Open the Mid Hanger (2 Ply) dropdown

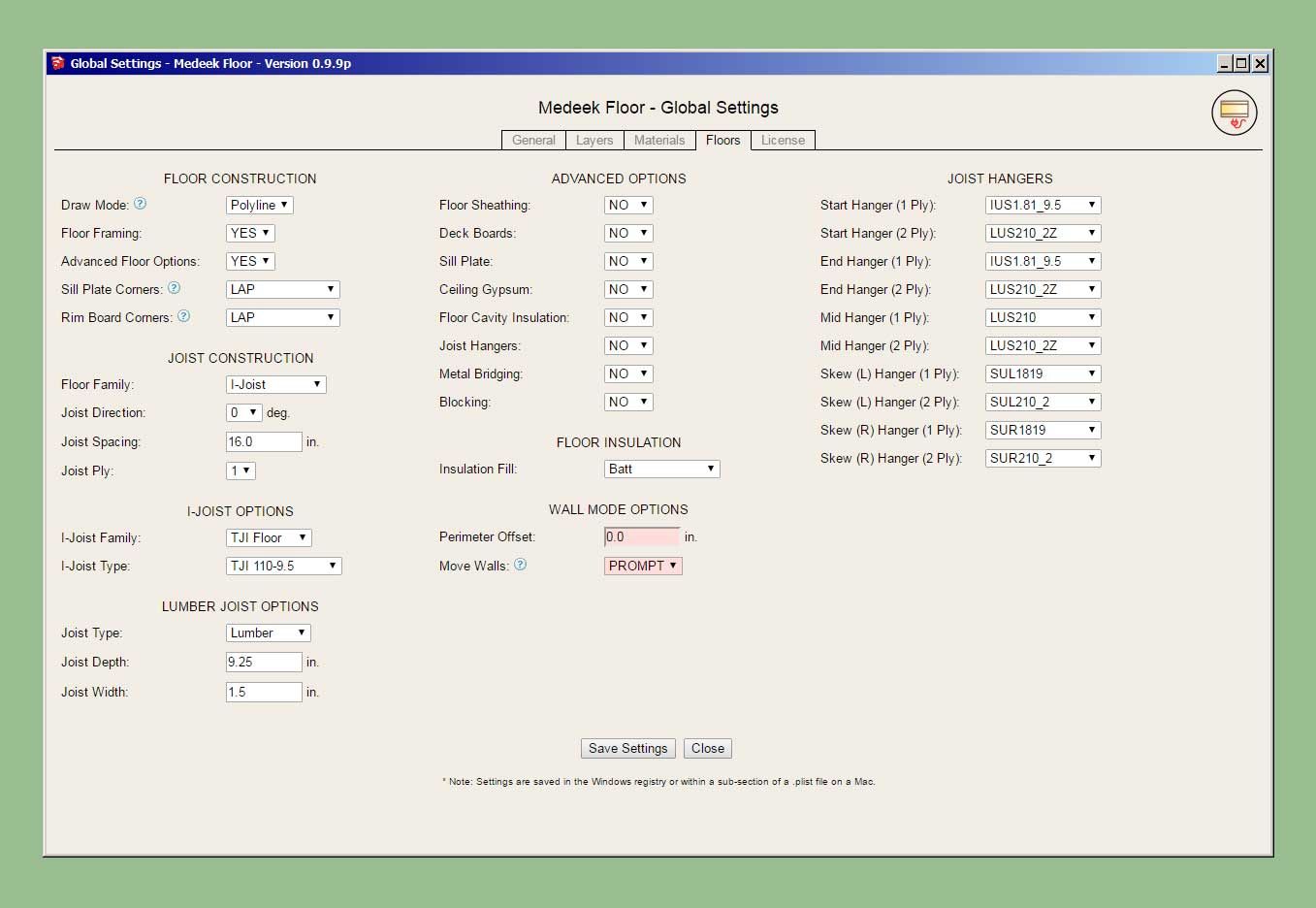[1043, 345]
